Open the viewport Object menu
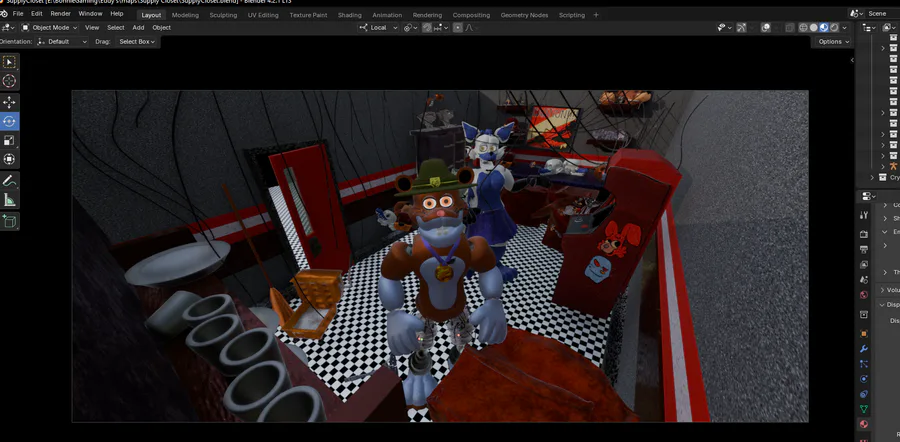Screen dimensions: 900x442 161,28
